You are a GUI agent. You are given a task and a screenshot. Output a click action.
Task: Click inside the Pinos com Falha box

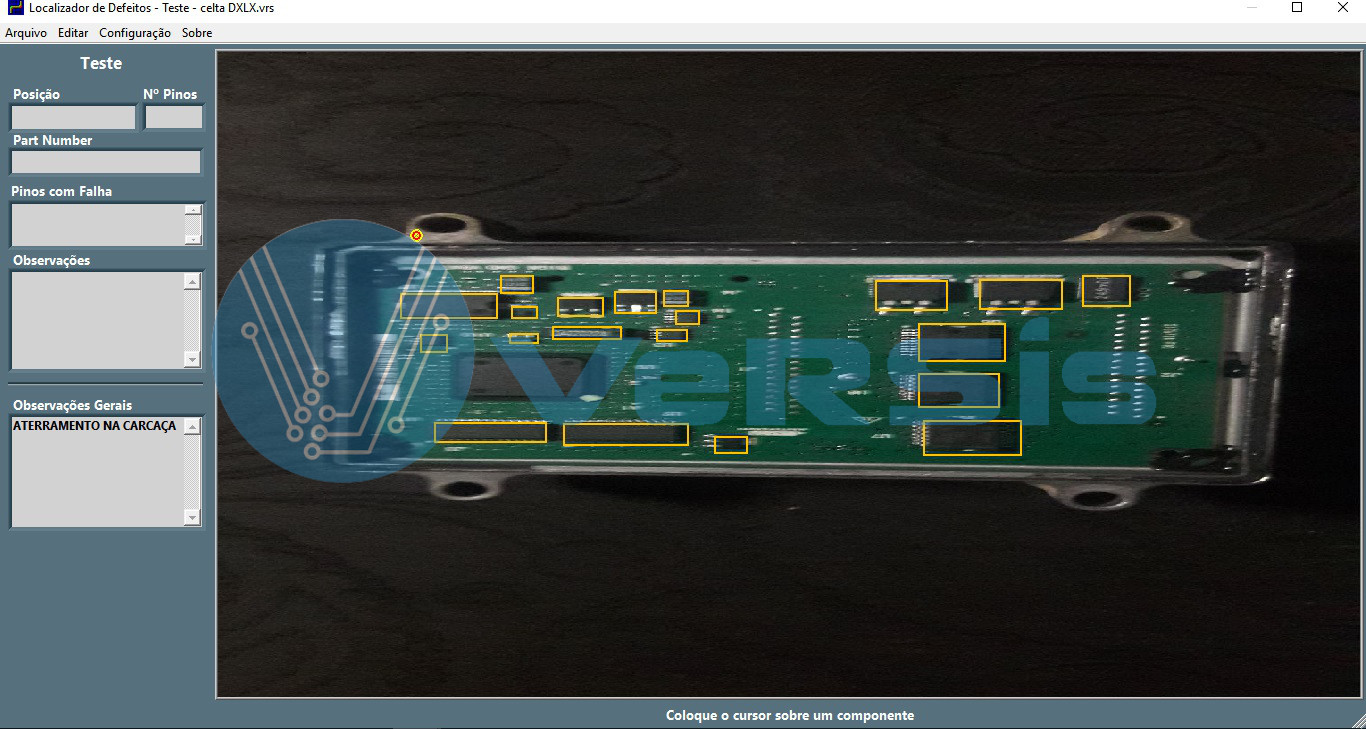pyautogui.click(x=97, y=224)
